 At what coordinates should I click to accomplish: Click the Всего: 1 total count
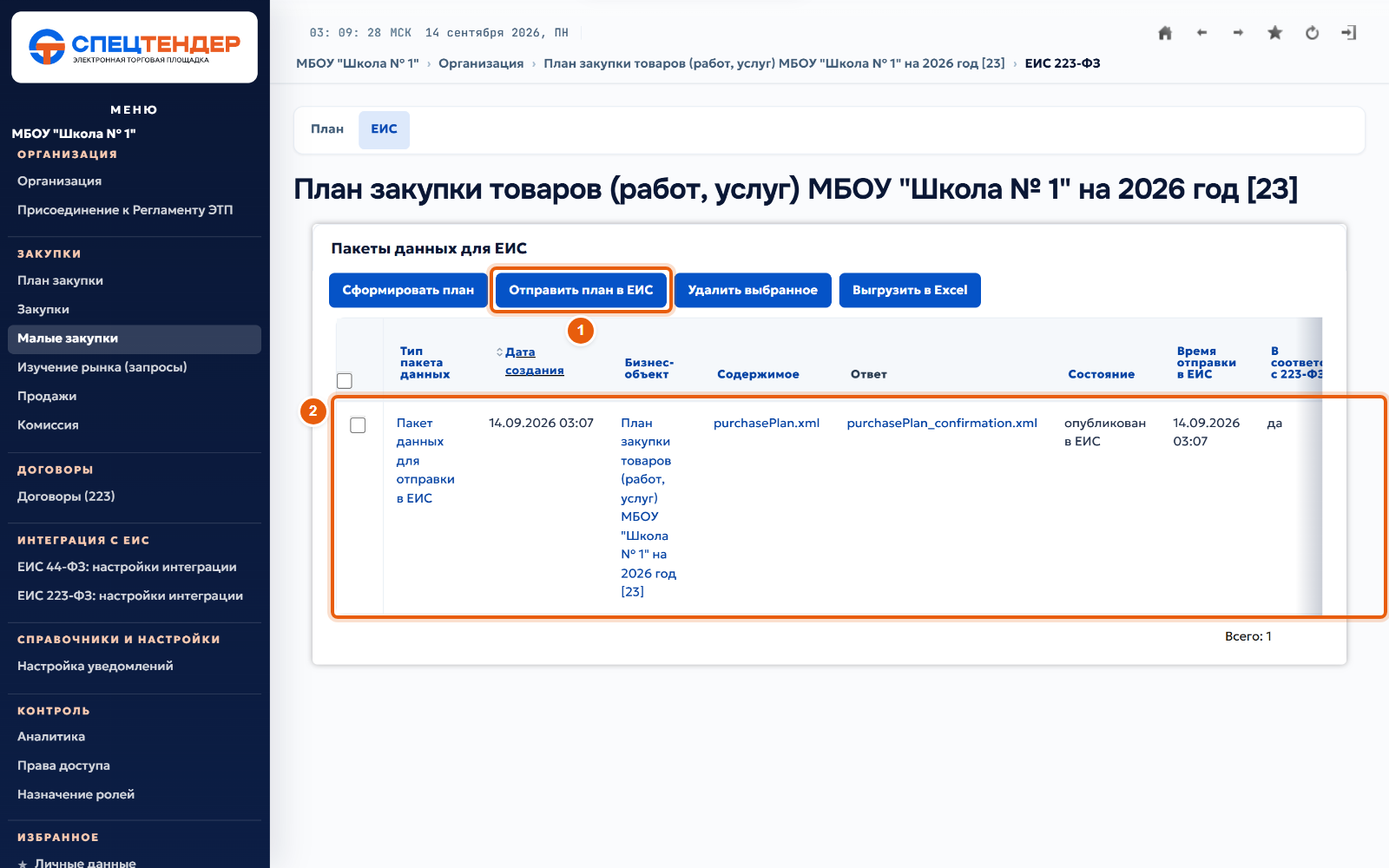(x=1248, y=636)
